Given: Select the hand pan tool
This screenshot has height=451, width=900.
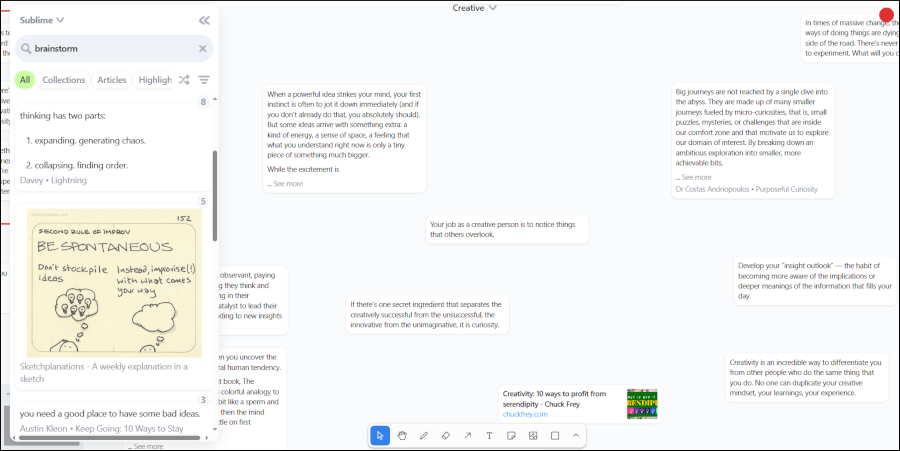Looking at the screenshot, I should pyautogui.click(x=402, y=436).
